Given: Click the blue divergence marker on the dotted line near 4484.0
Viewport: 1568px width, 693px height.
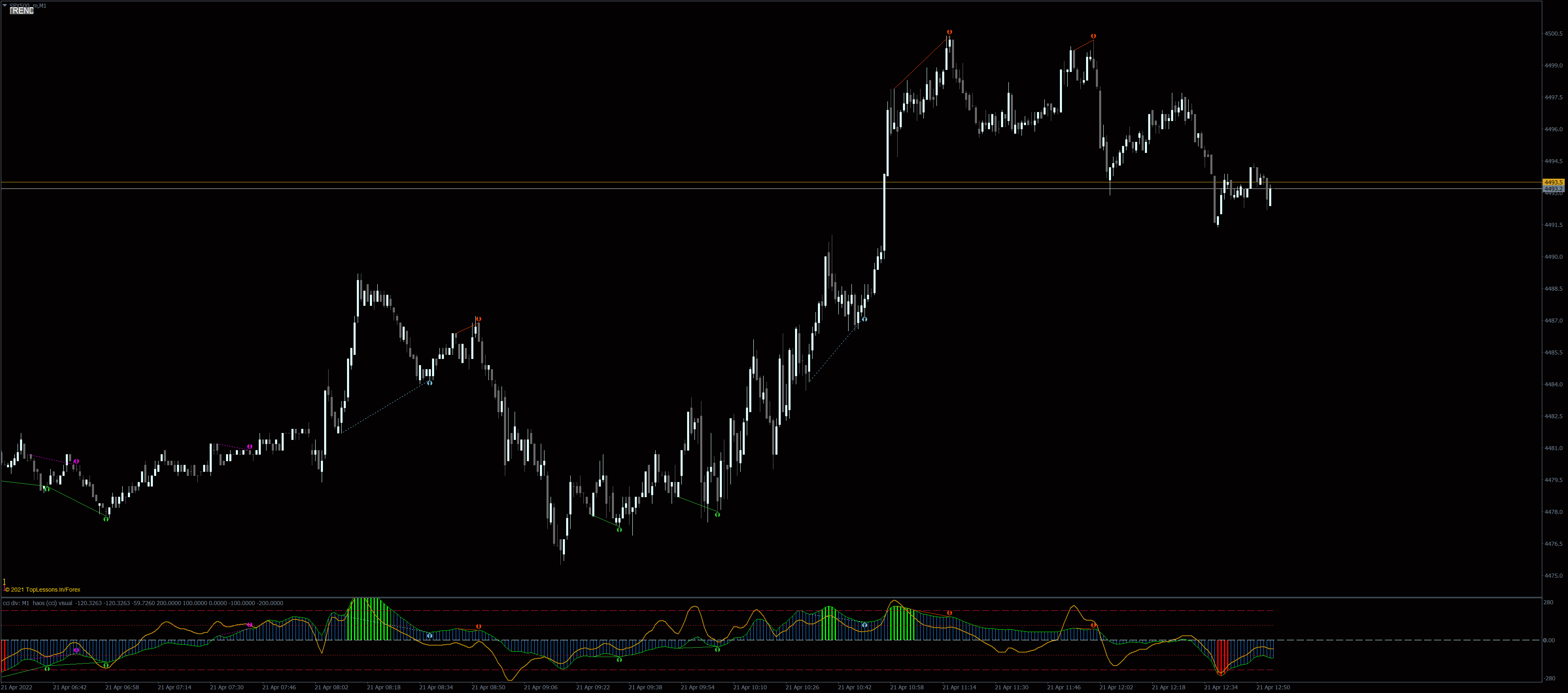Looking at the screenshot, I should 430,383.
